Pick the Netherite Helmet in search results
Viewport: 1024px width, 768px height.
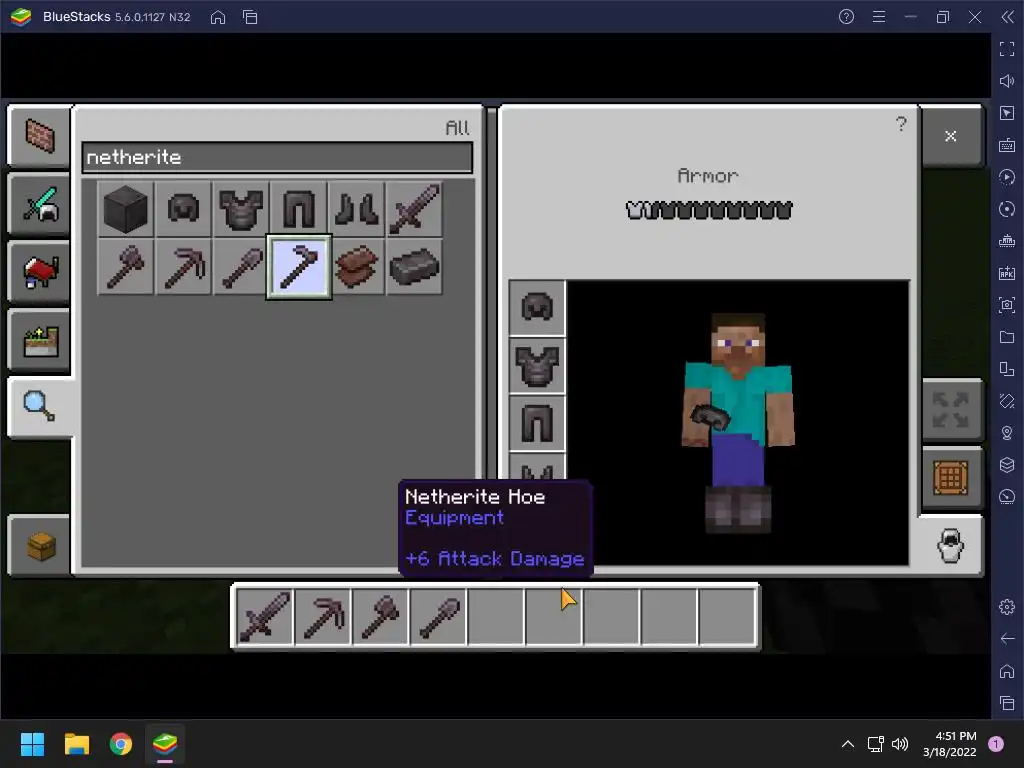183,209
